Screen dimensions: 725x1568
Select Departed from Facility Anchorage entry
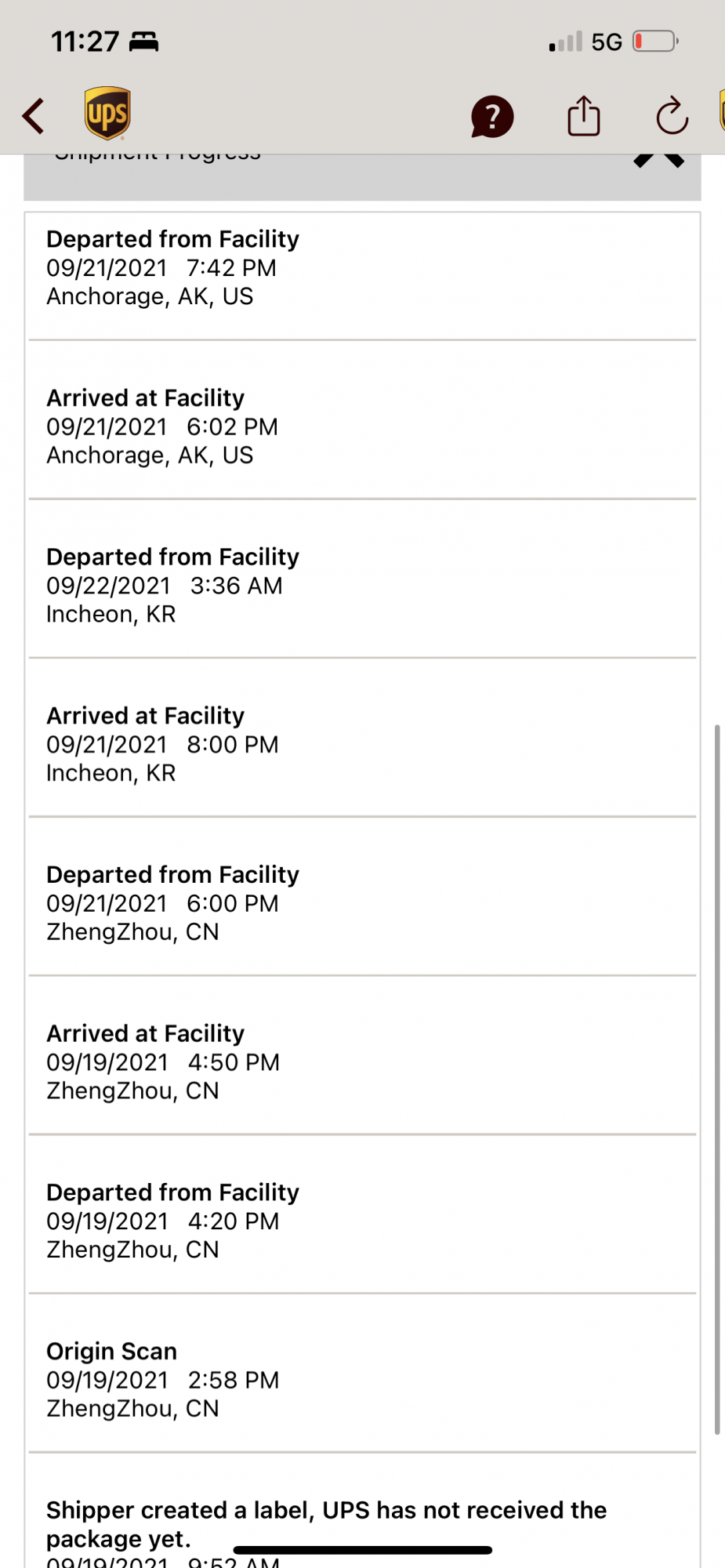coord(362,268)
